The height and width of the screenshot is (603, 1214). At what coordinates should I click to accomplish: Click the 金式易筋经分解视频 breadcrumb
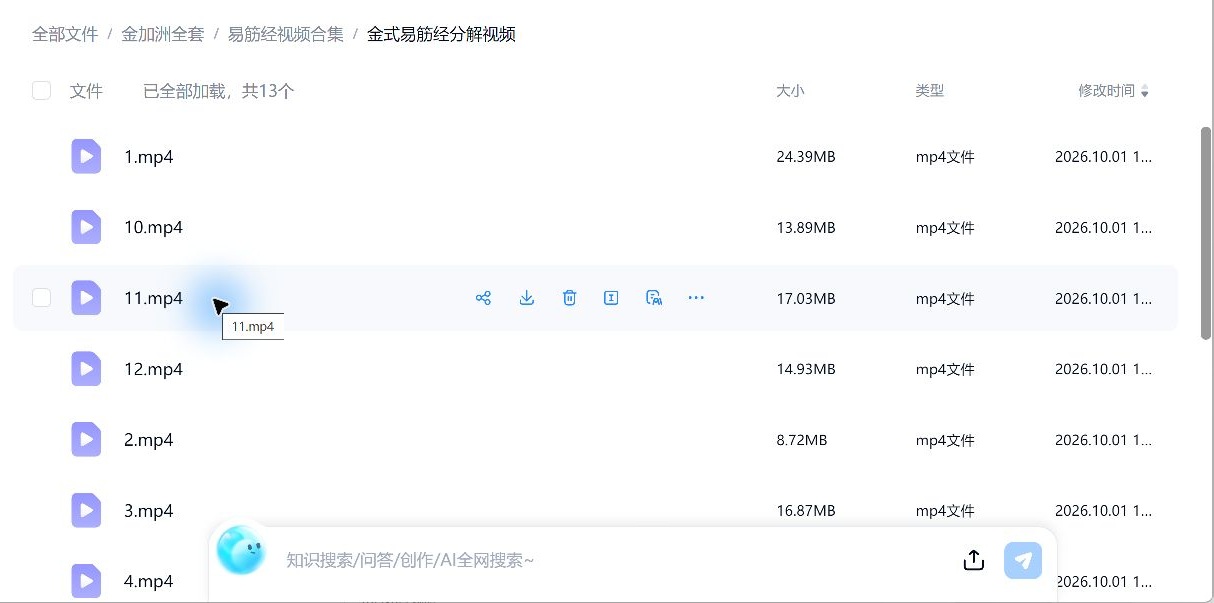click(441, 34)
